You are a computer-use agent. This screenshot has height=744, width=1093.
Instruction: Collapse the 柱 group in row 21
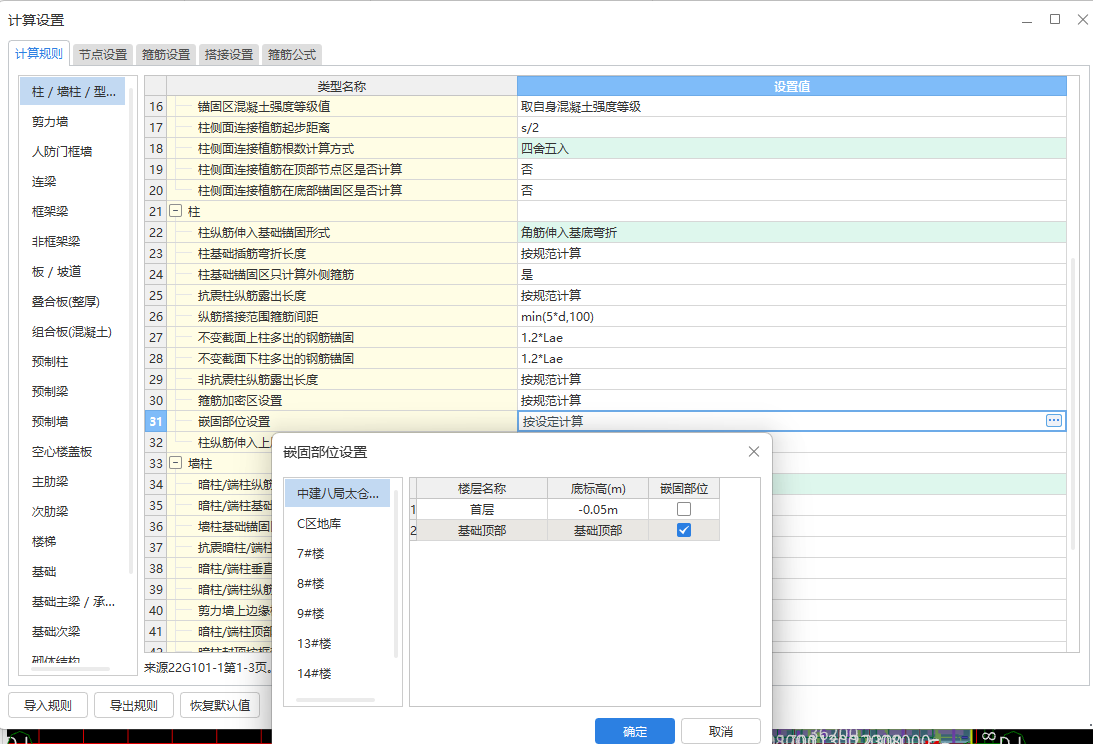[x=176, y=211]
